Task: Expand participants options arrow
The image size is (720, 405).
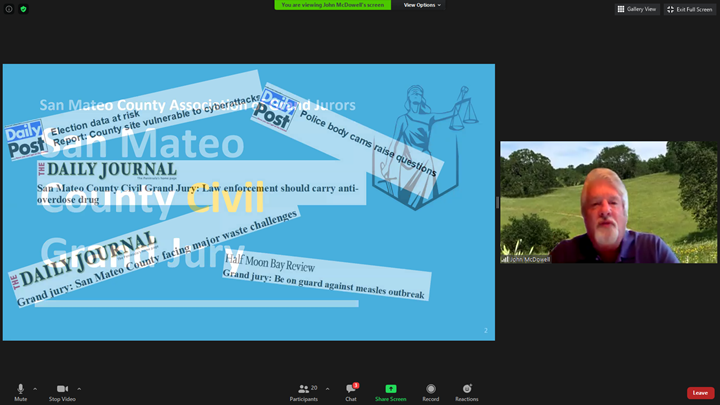Action: pyautogui.click(x=327, y=389)
